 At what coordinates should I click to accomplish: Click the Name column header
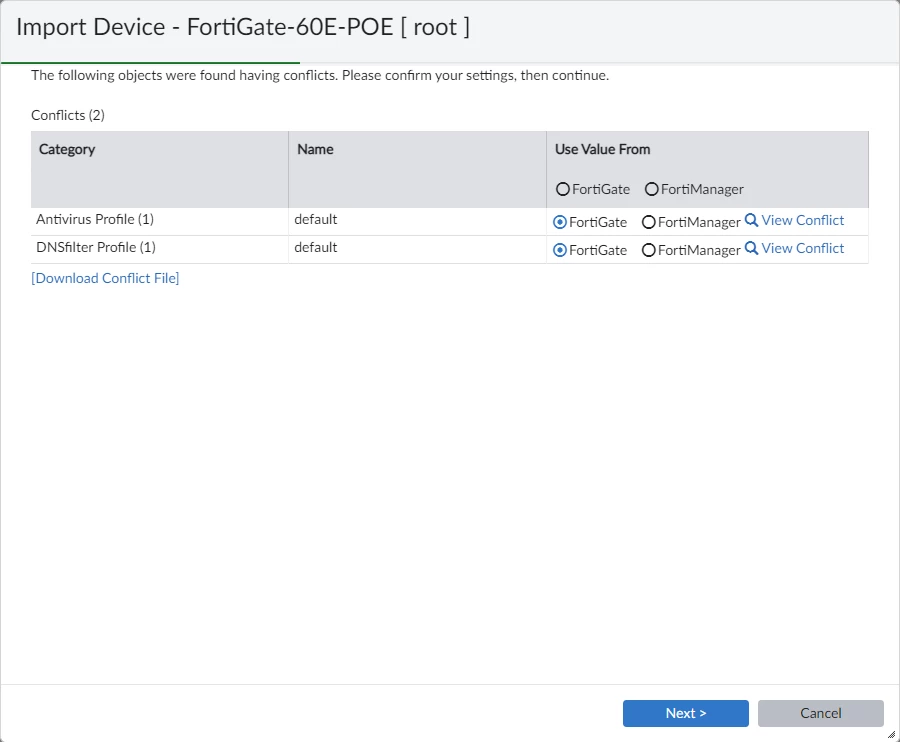point(417,169)
